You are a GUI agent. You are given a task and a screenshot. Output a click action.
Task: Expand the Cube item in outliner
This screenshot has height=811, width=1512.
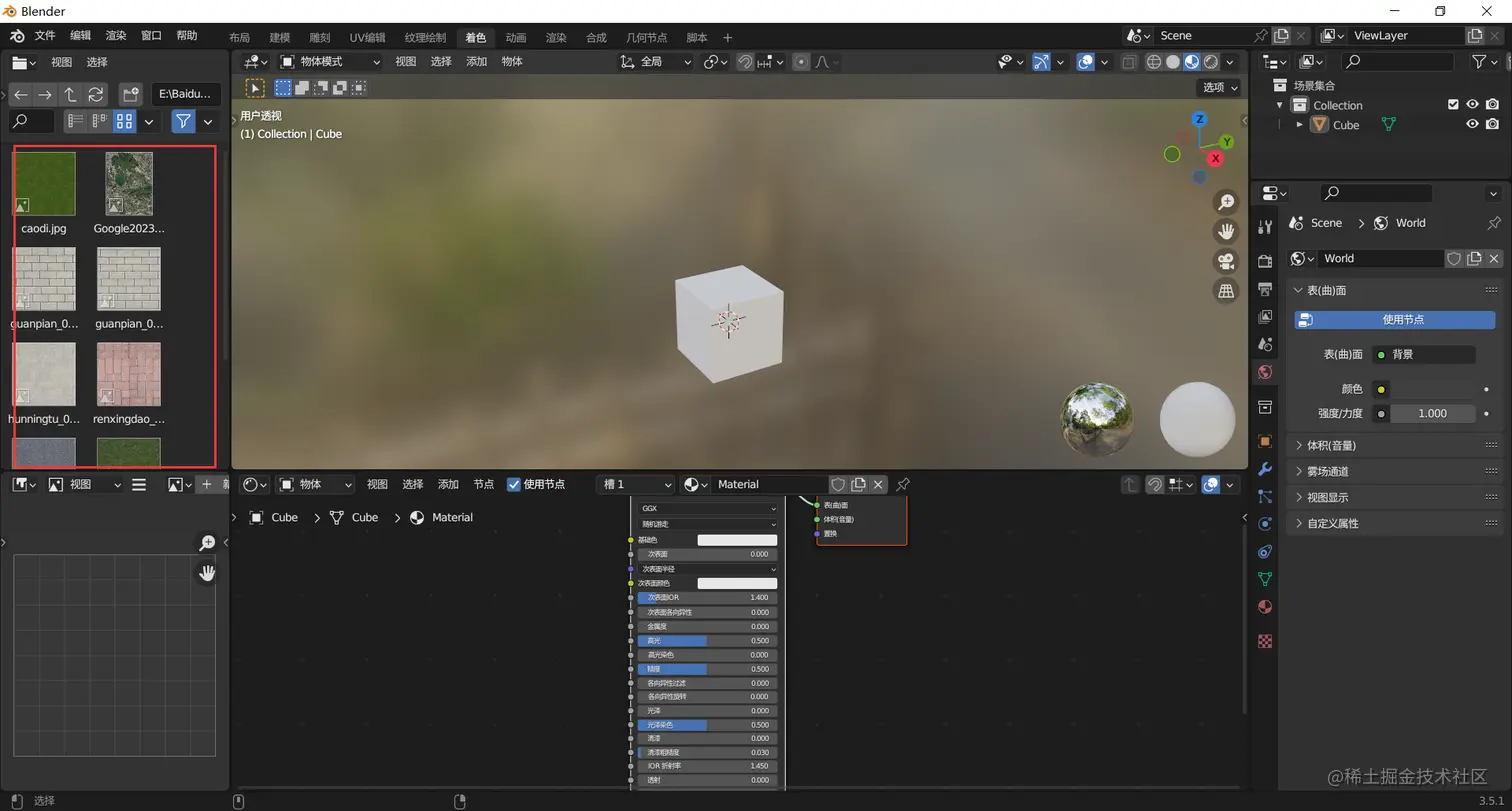[x=1299, y=125]
